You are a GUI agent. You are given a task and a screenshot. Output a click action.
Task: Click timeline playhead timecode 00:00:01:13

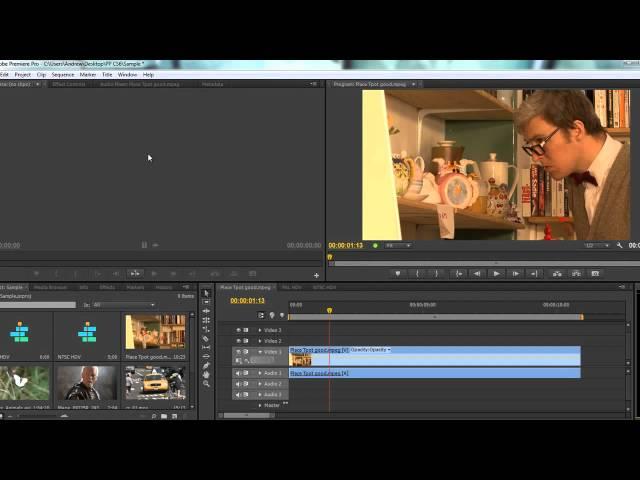pyautogui.click(x=247, y=301)
